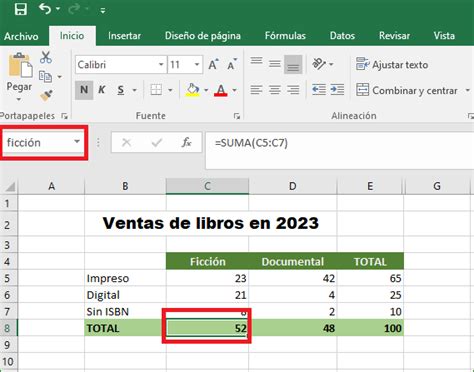Click Combinar y centrar button
The width and height of the screenshot is (474, 372).
pyautogui.click(x=407, y=90)
